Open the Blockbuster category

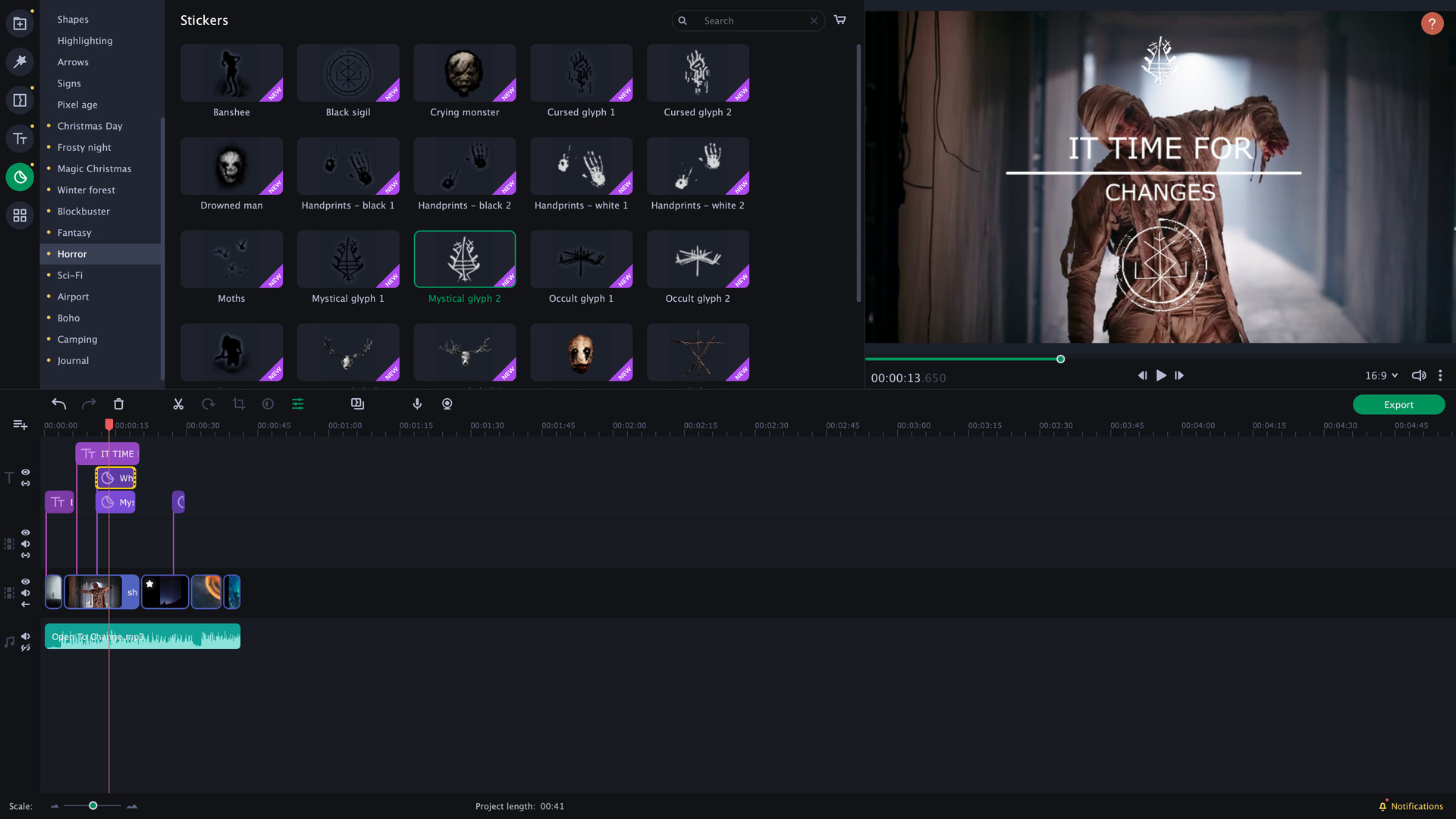point(83,211)
